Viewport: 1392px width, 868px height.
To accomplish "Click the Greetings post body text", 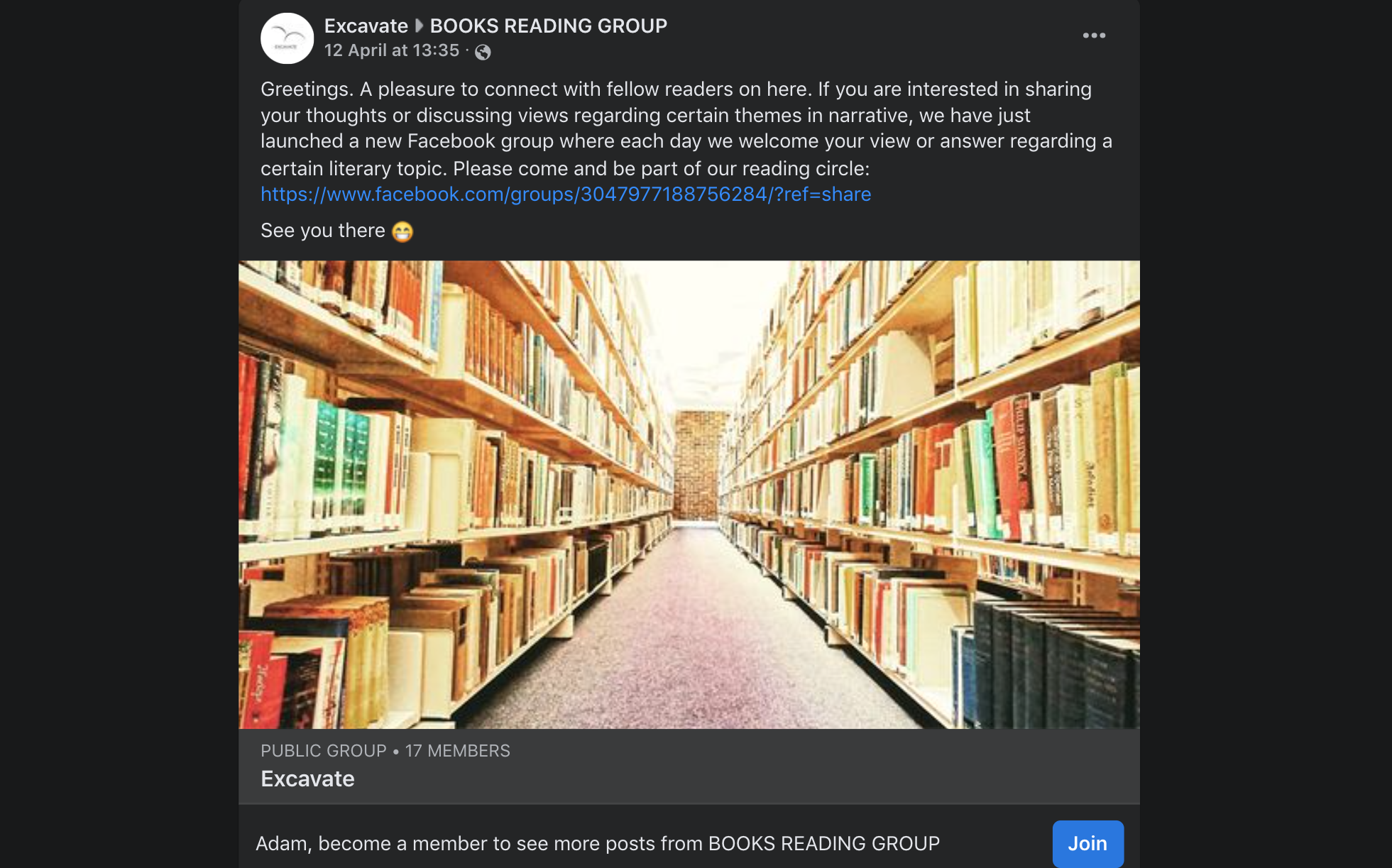I will [x=686, y=128].
